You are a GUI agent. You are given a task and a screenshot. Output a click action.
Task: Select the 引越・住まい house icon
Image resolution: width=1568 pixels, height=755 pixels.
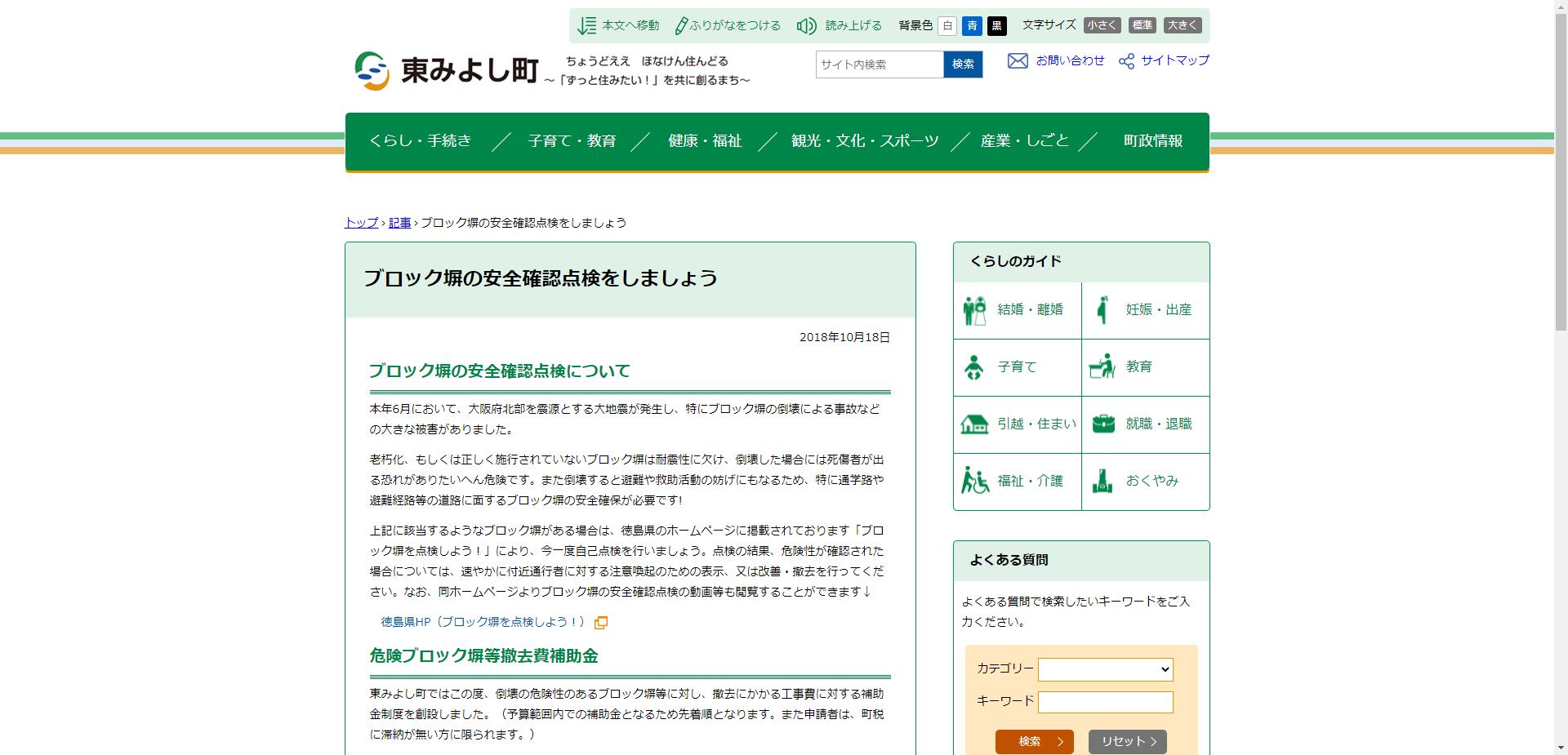click(973, 424)
